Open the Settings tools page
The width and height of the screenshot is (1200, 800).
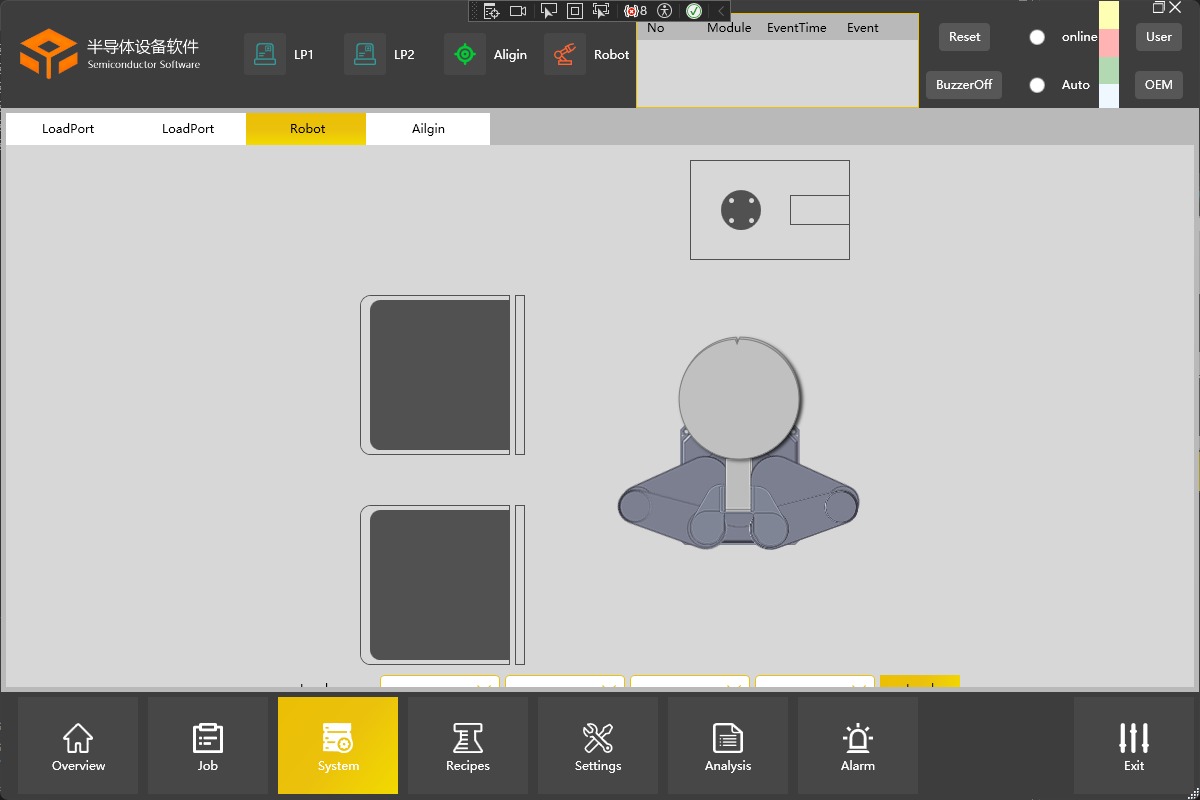pos(598,746)
